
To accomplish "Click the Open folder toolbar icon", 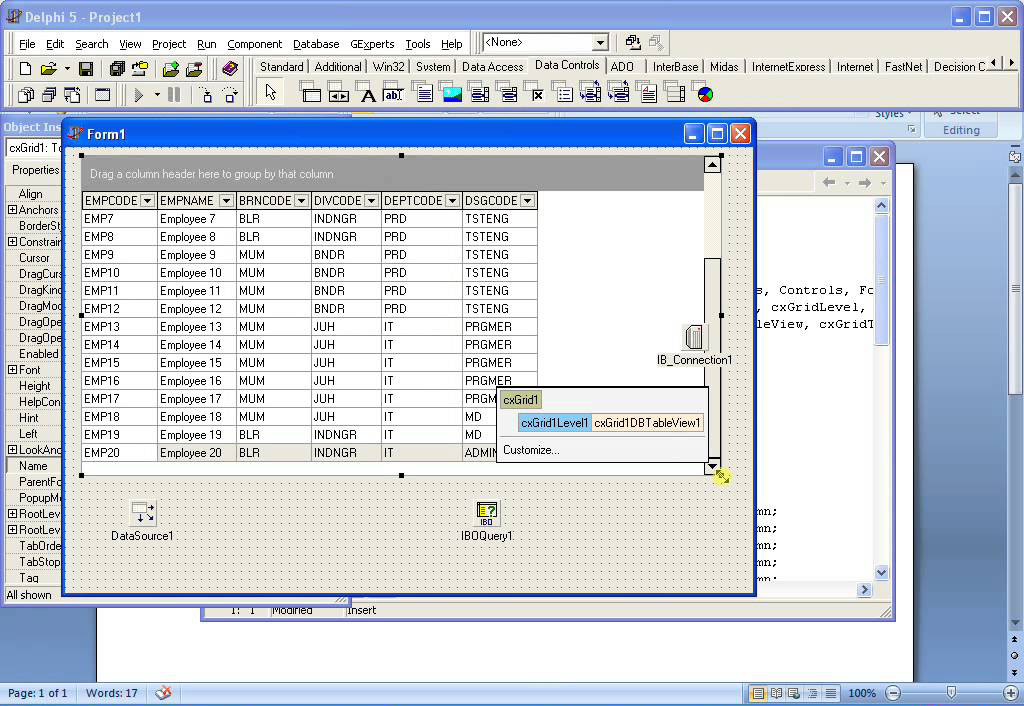I will click(48, 69).
